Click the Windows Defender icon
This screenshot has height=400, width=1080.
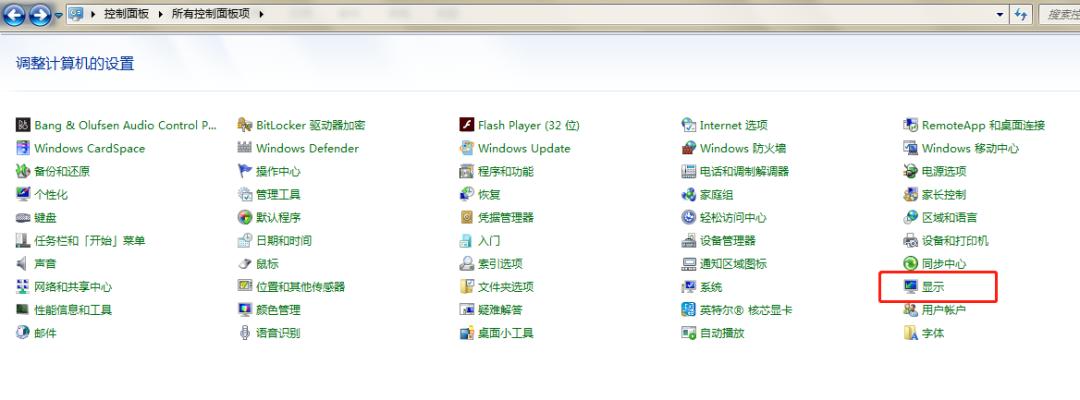(x=245, y=148)
